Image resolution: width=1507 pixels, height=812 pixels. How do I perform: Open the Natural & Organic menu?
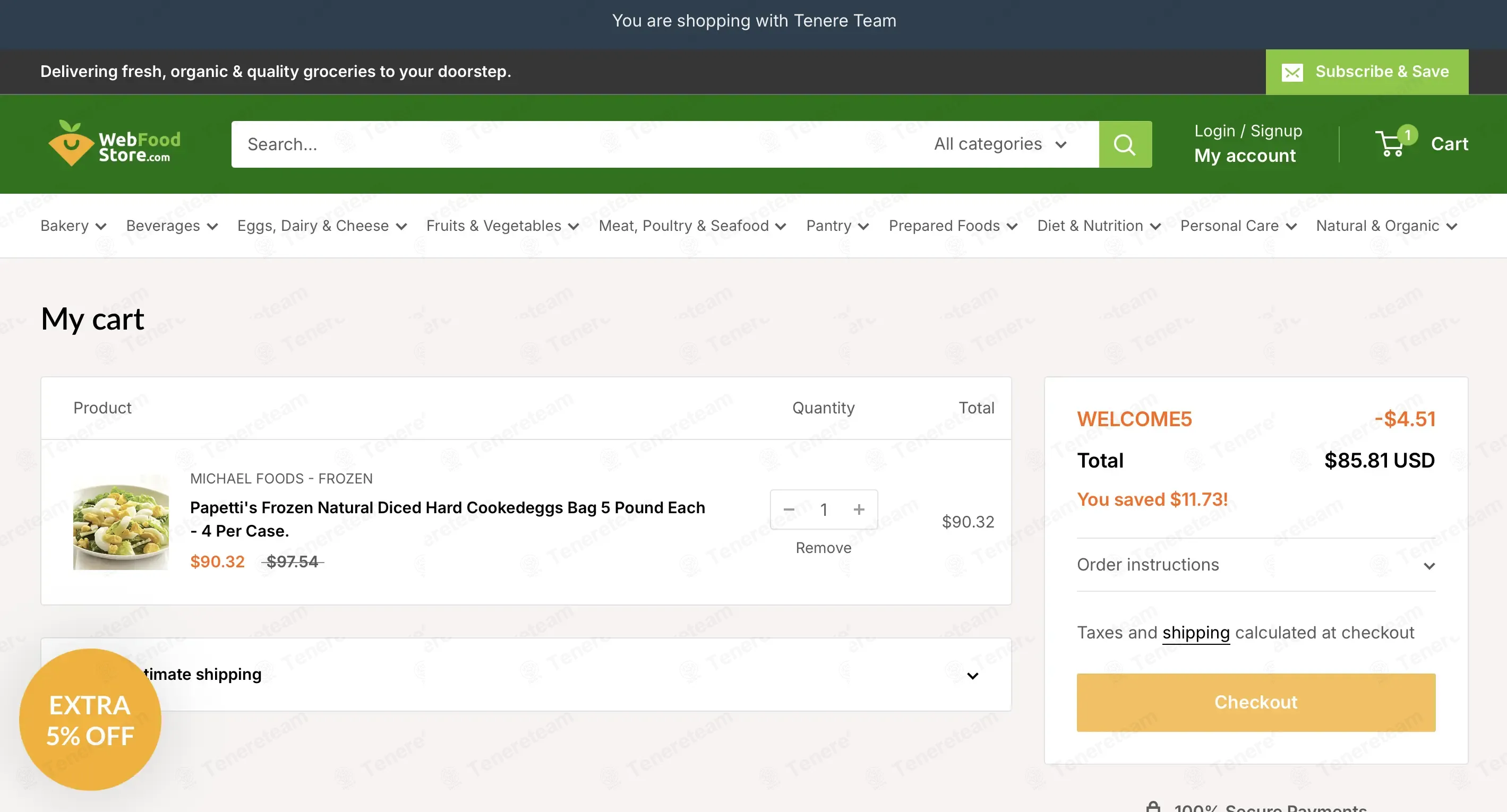tap(1386, 226)
